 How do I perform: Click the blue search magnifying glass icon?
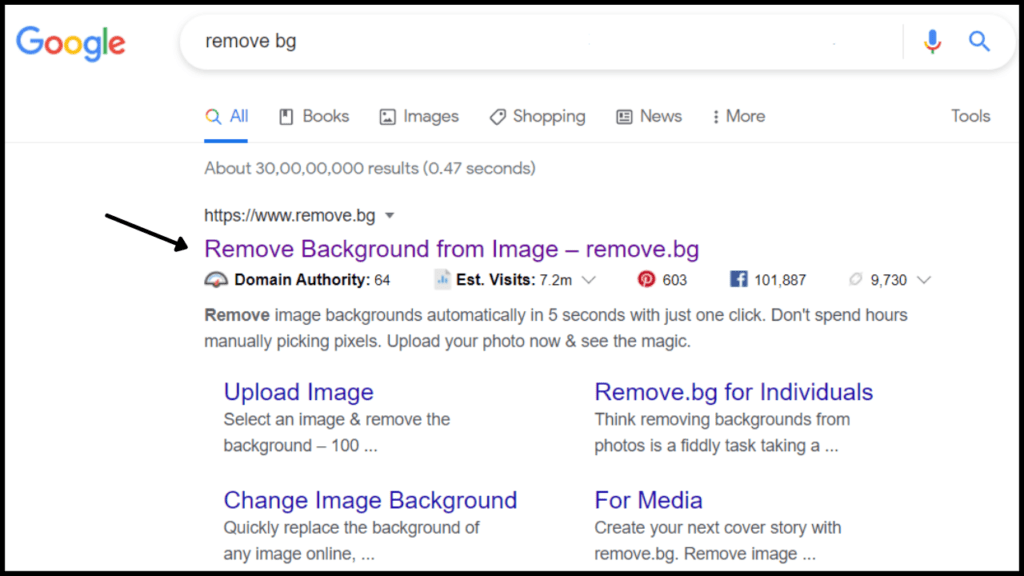(979, 41)
